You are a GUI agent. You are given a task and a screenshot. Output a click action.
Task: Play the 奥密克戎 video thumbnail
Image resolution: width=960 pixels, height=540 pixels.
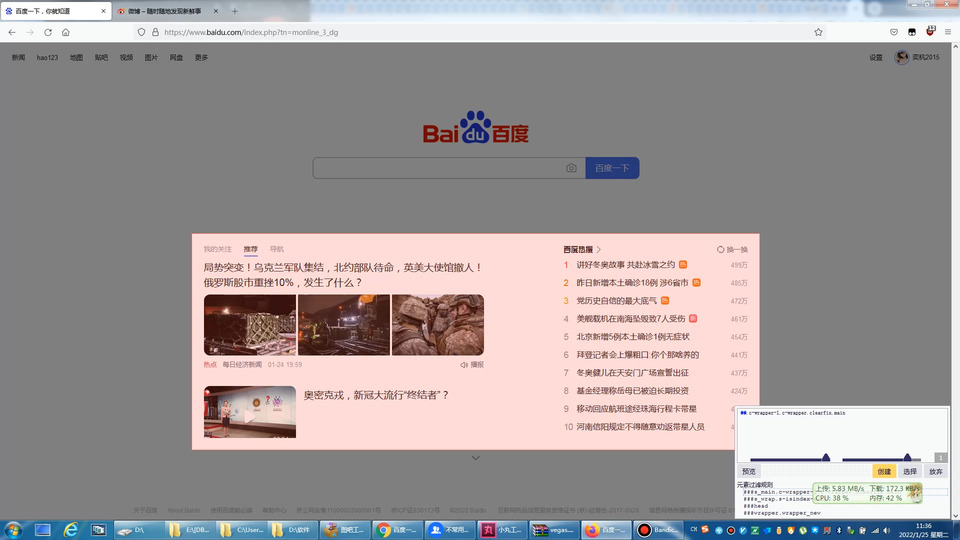(x=250, y=412)
